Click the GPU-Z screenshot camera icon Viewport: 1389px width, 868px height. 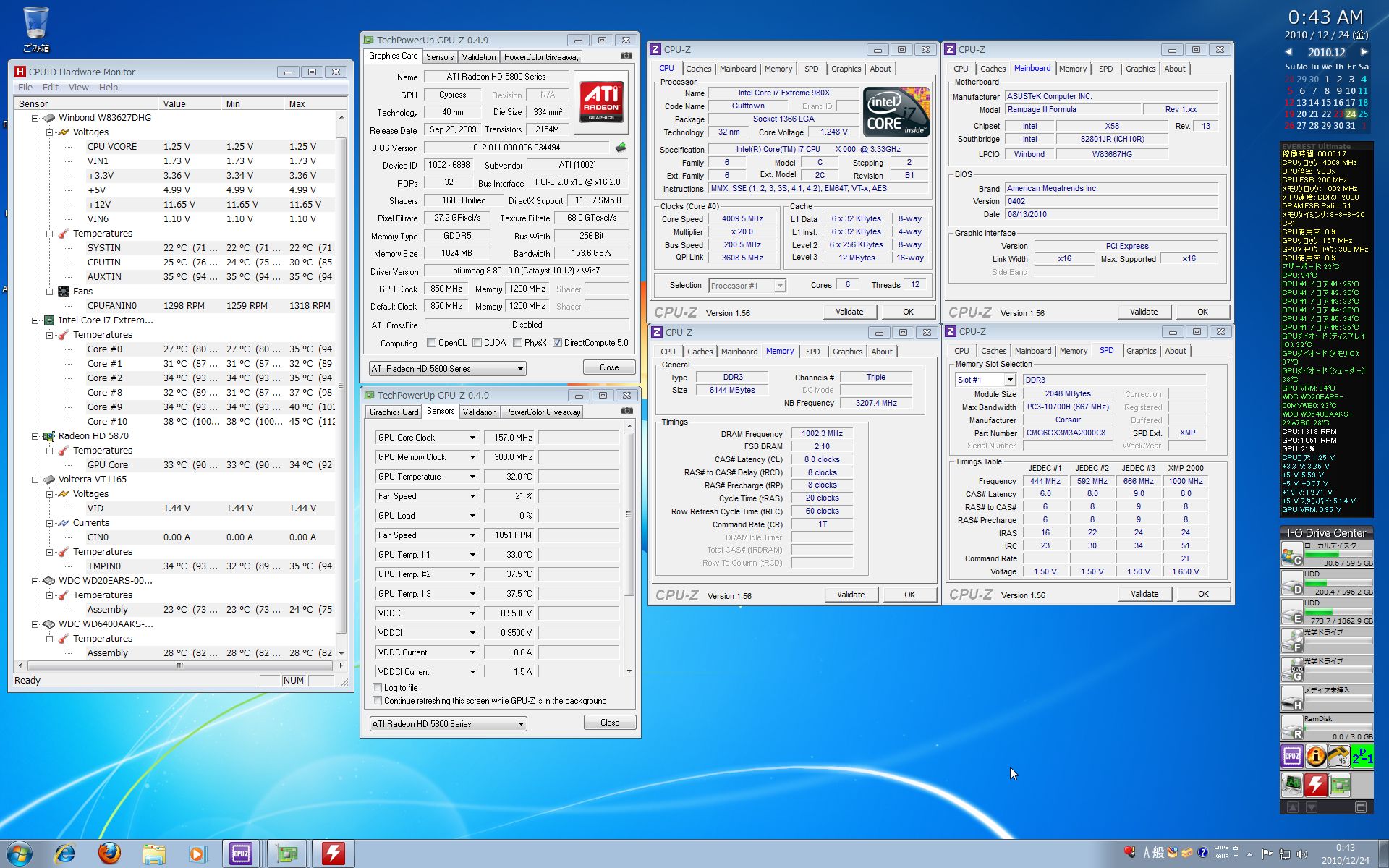click(x=626, y=56)
